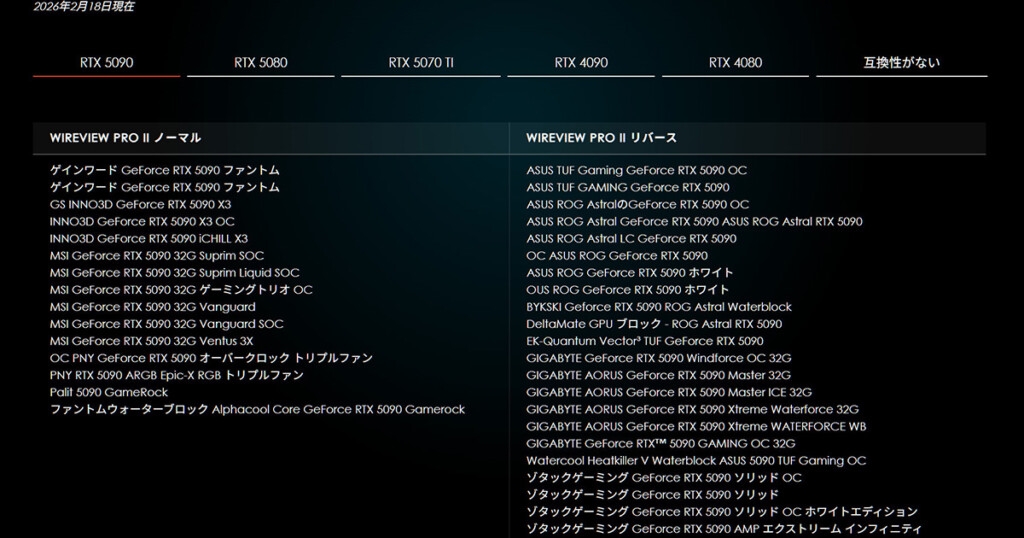Select GS INNO3D GeForce RTX 5090 X3
Image resolution: width=1024 pixels, height=538 pixels.
pos(140,204)
